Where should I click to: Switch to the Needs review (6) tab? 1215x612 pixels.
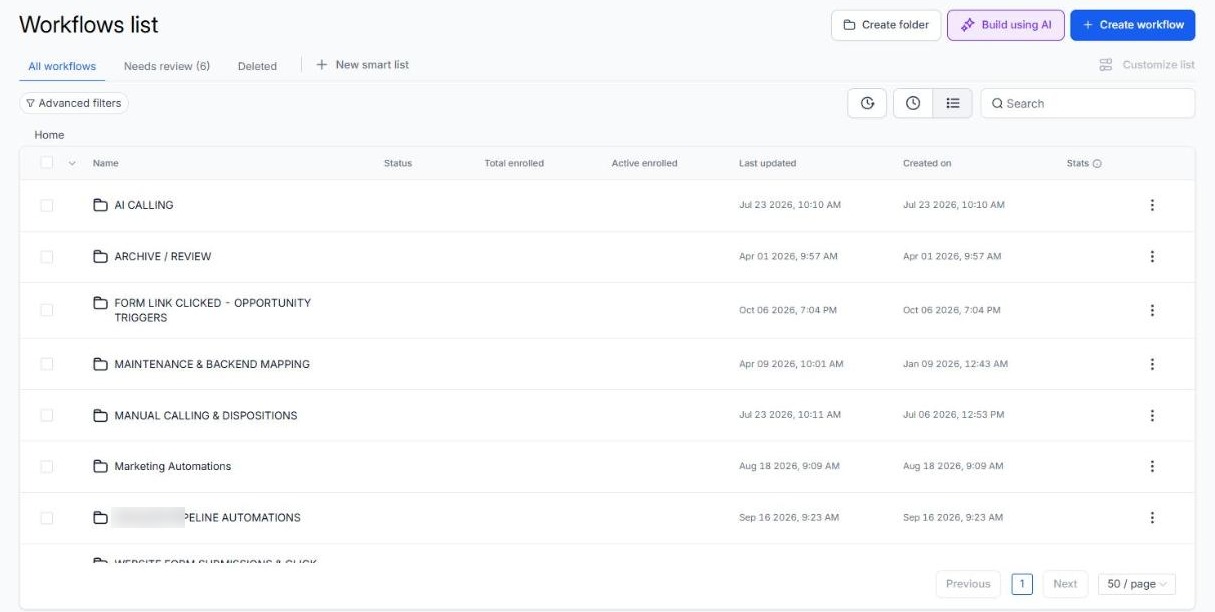167,66
